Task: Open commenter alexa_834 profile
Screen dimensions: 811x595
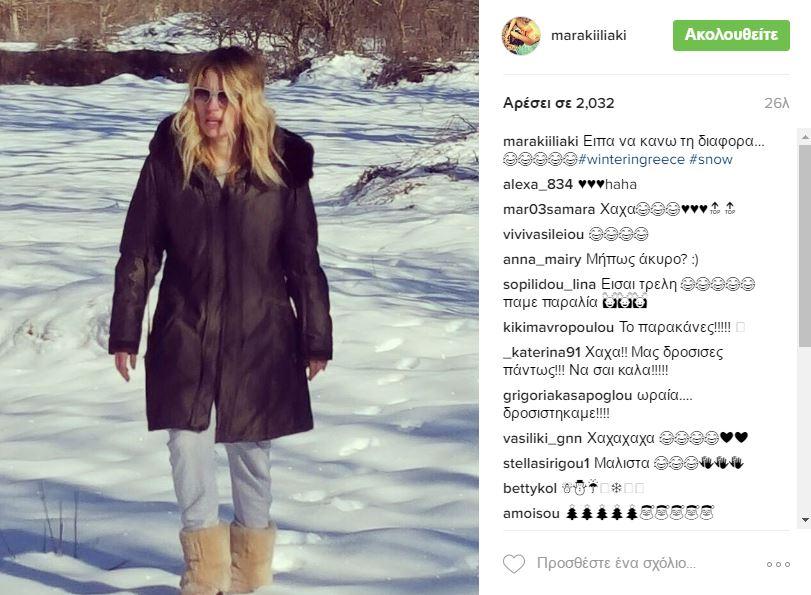Action: click(x=537, y=184)
